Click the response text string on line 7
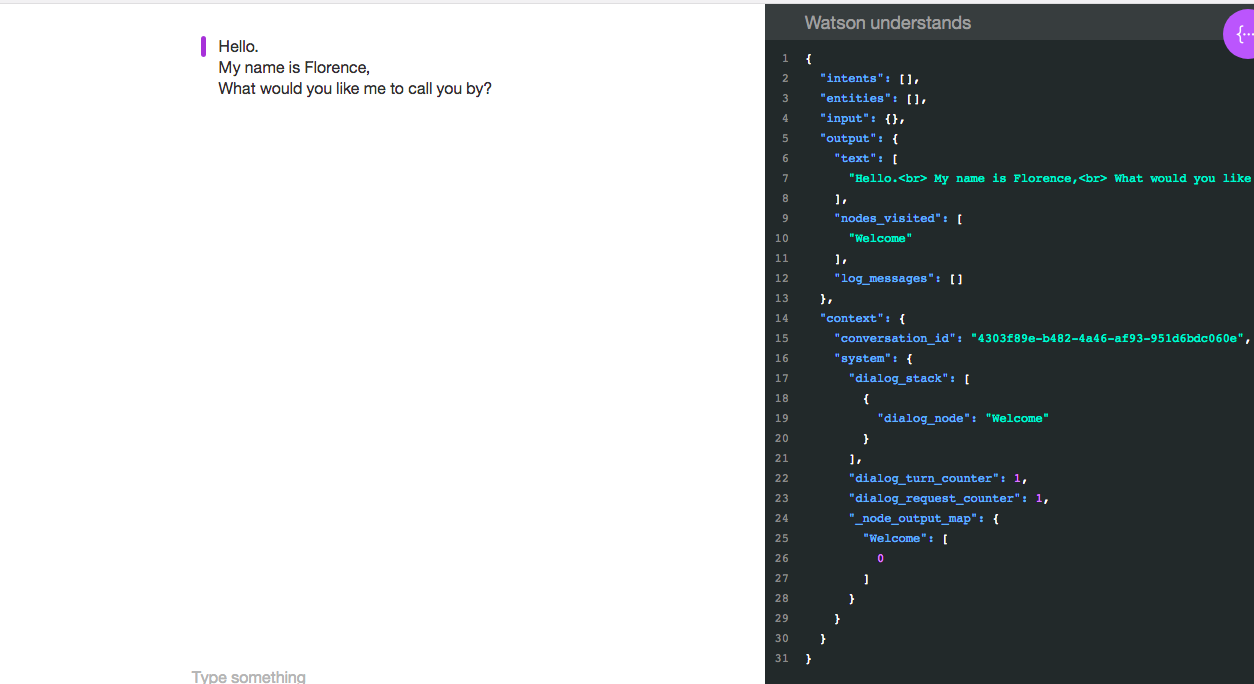This screenshot has width=1254, height=684. (x=1049, y=178)
